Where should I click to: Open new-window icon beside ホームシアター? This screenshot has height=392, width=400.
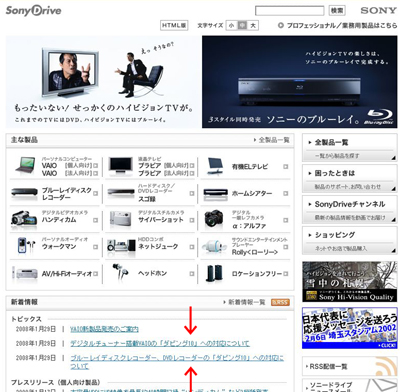286,193
